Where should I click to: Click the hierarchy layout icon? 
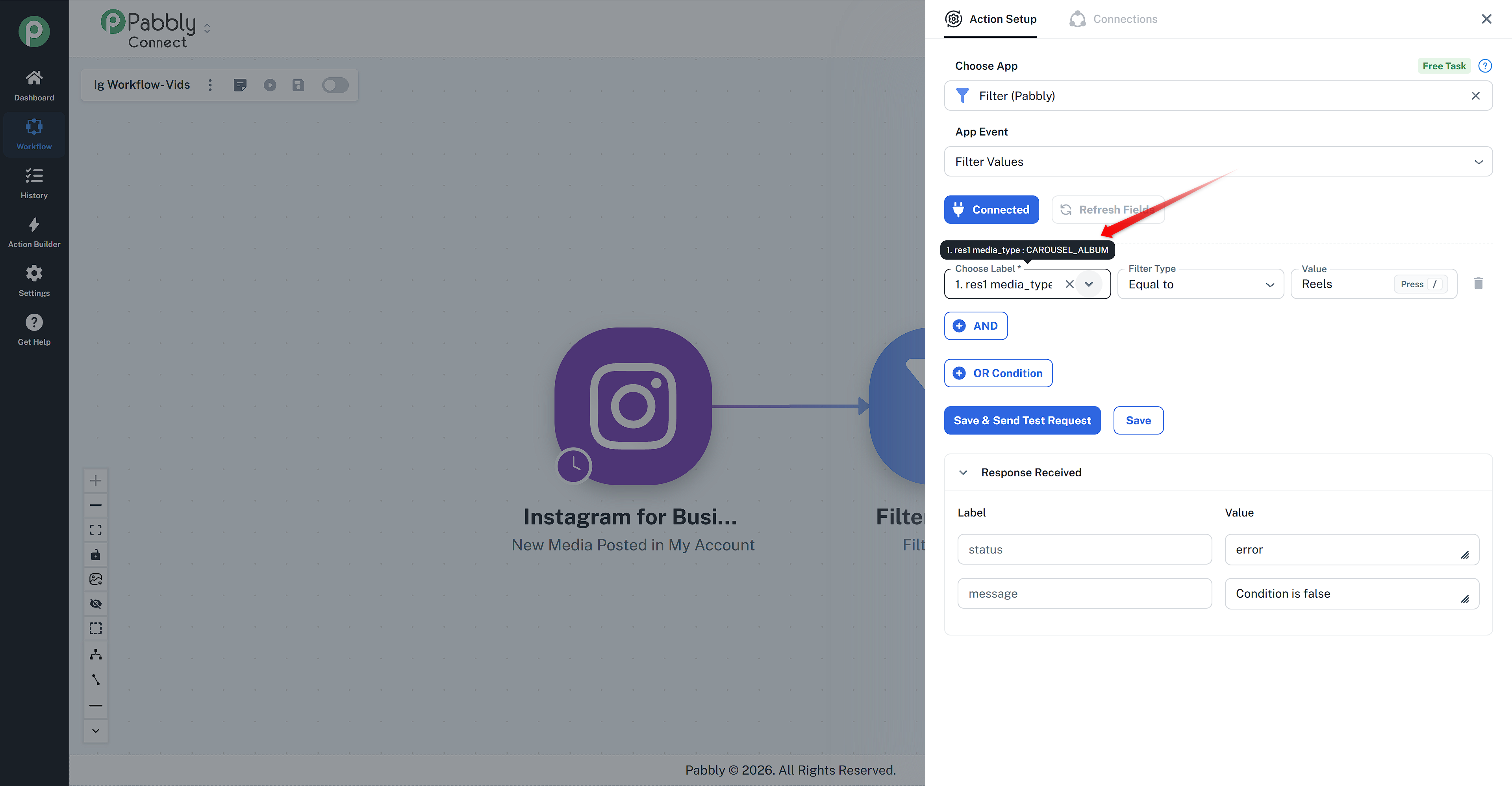[x=96, y=654]
